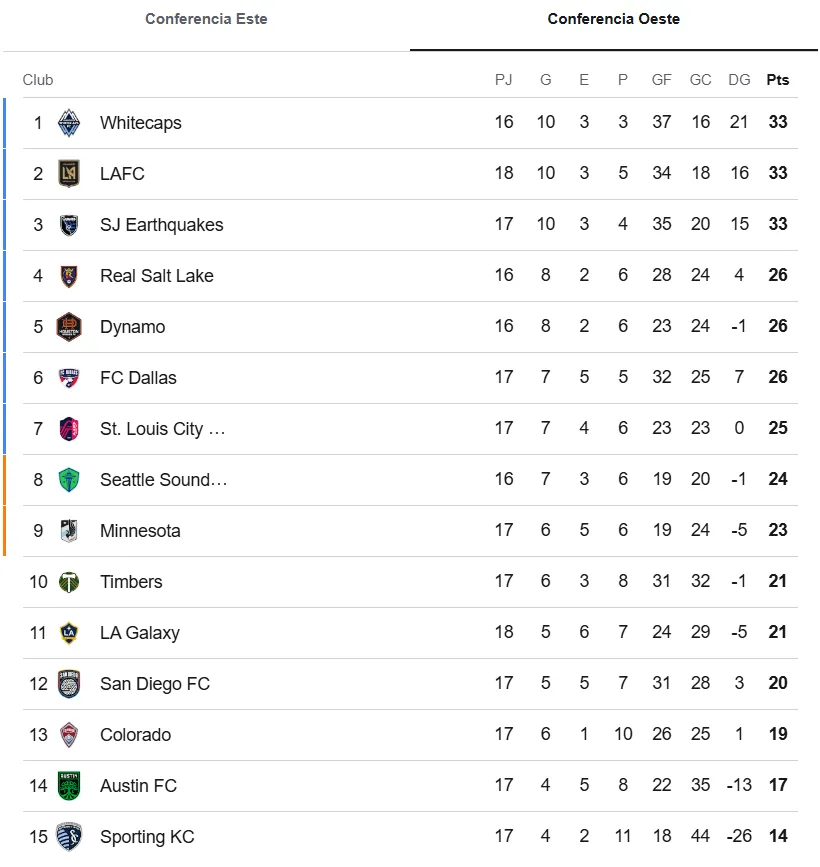This screenshot has width=820, height=867.
Task: Click the Seattle Sounders green logo
Action: (x=69, y=480)
